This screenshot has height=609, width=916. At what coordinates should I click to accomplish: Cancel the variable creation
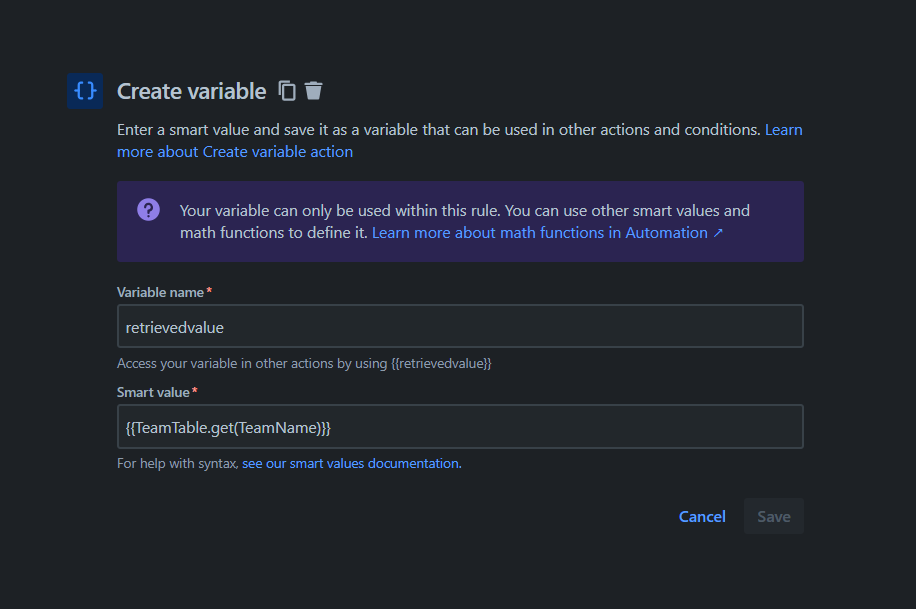click(x=702, y=517)
